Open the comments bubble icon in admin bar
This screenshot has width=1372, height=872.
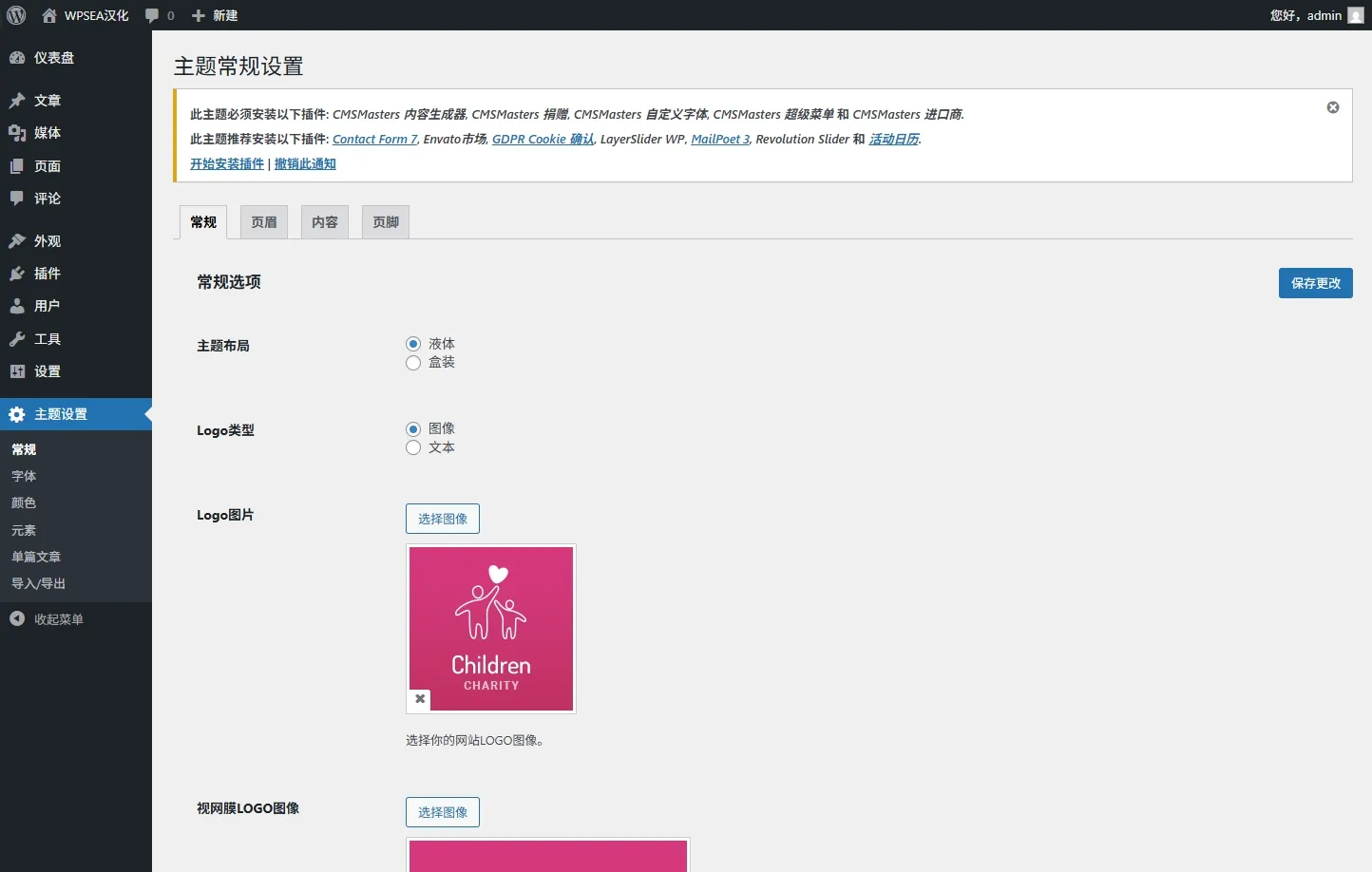click(152, 16)
